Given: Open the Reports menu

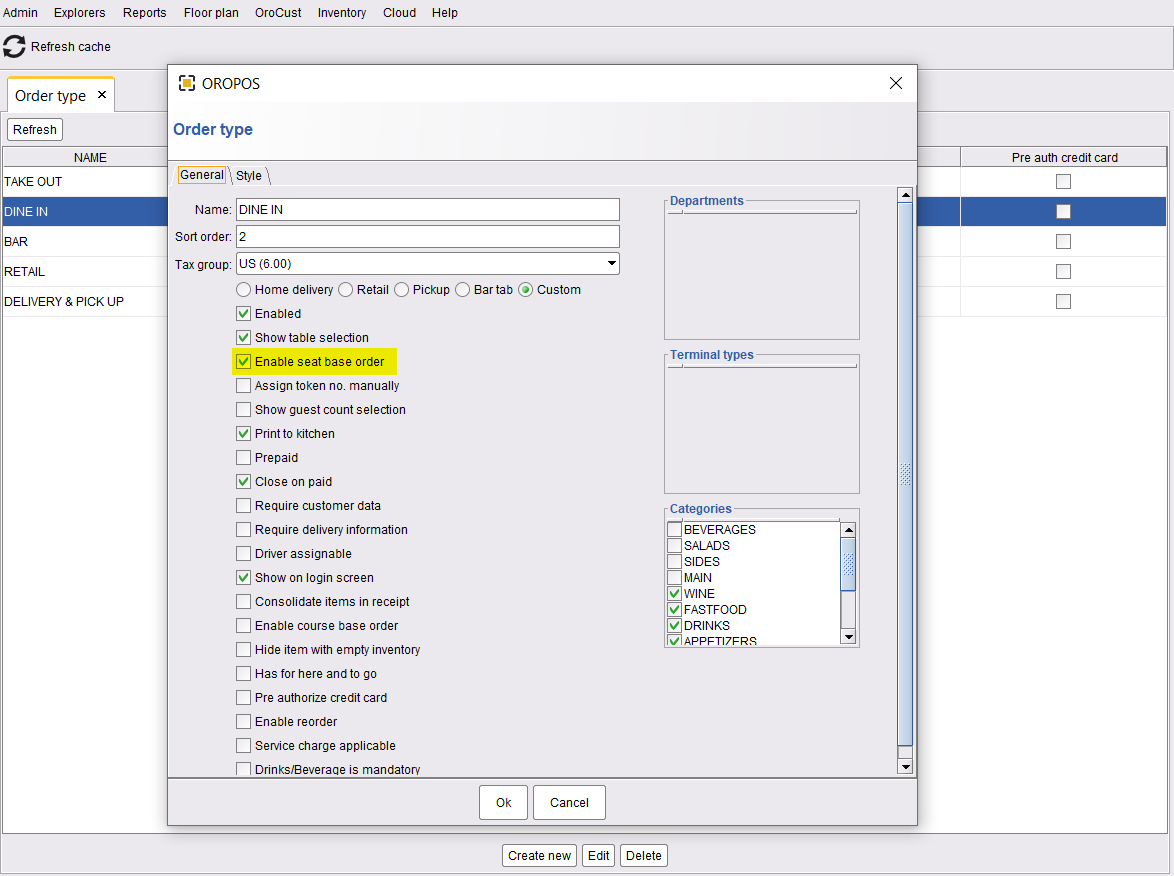Looking at the screenshot, I should click(145, 13).
